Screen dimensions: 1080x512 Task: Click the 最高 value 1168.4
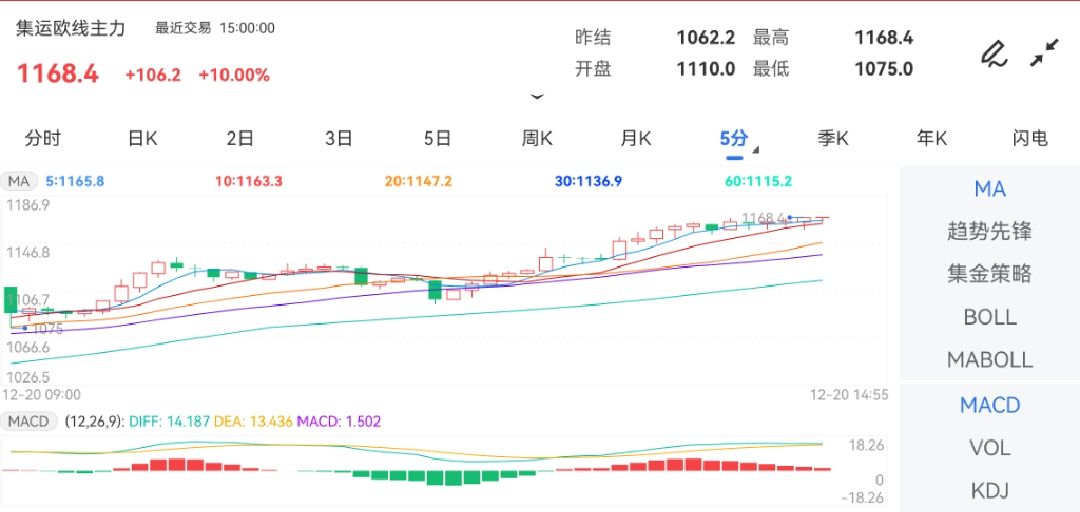point(884,37)
